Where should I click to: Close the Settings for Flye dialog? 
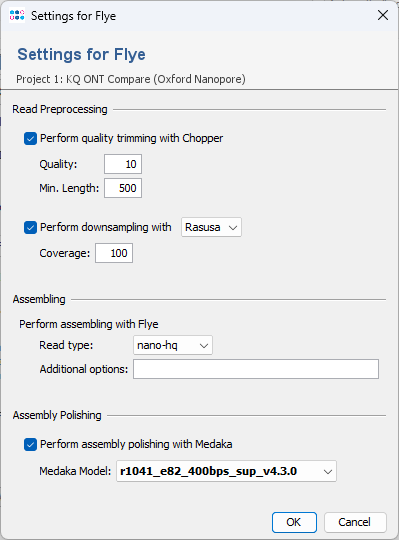click(x=383, y=15)
